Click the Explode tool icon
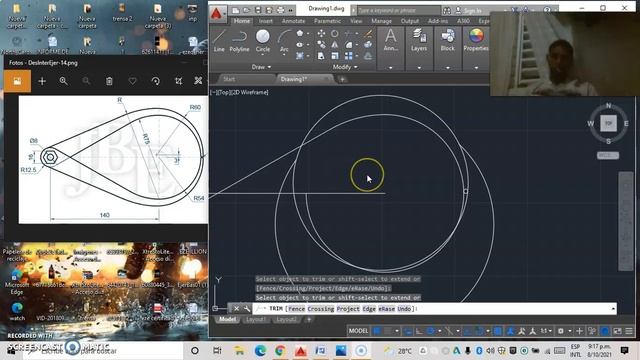This screenshot has height=360, width=640. (x=368, y=44)
